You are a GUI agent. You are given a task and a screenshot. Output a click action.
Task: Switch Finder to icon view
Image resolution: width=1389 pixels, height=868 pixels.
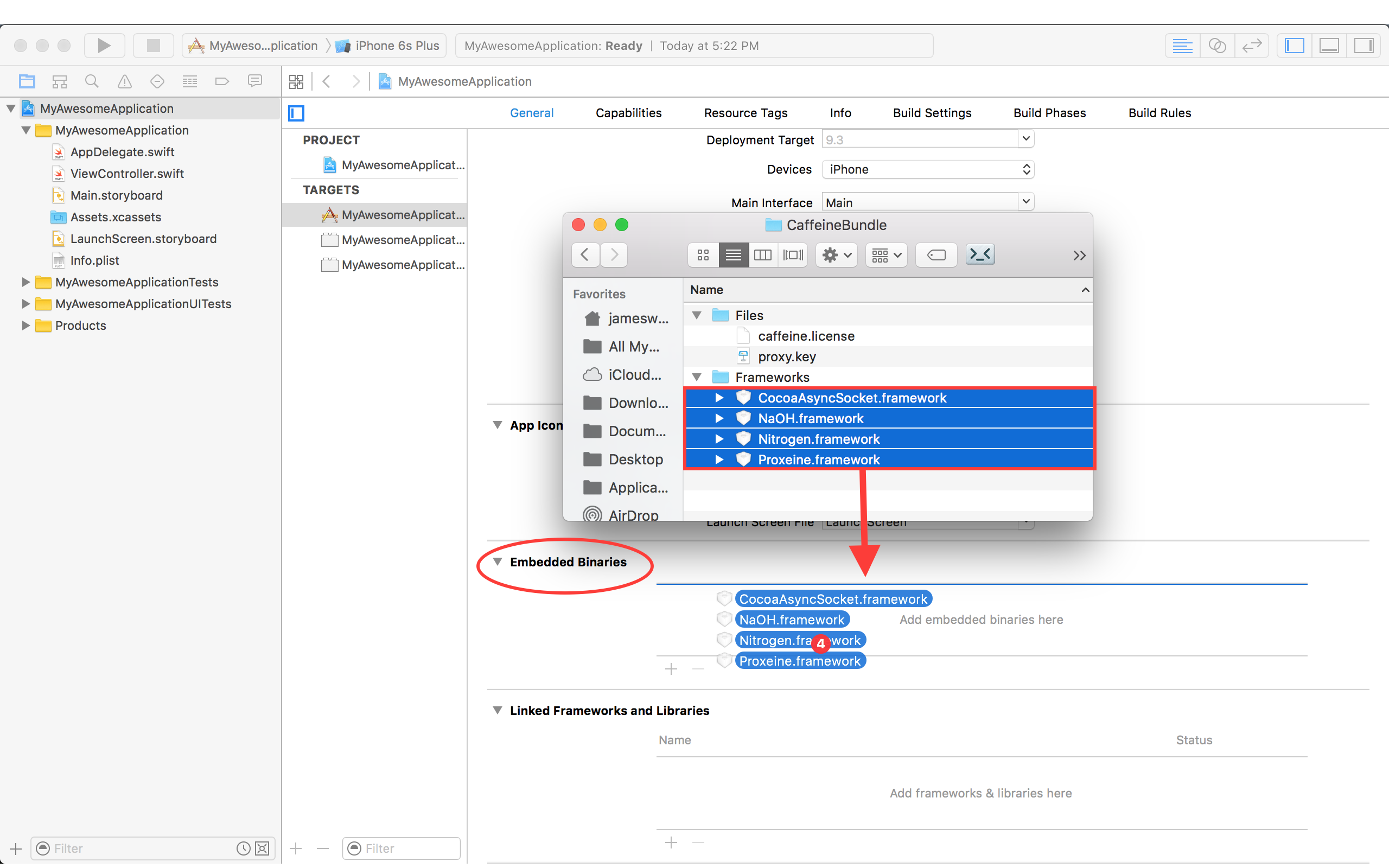(703, 255)
